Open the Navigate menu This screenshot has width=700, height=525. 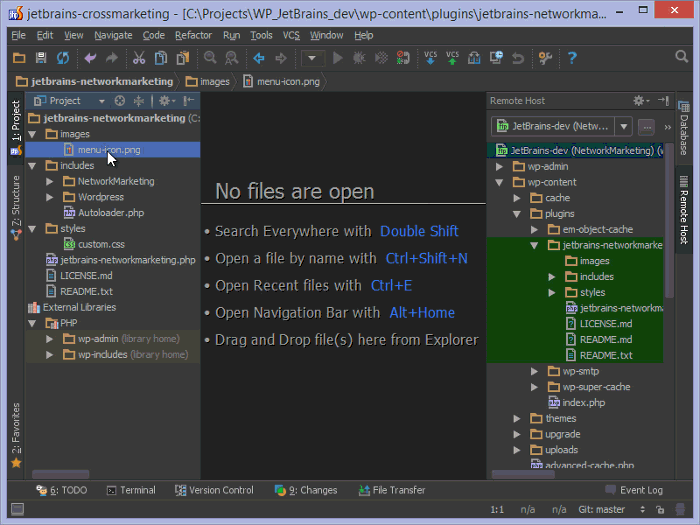point(113,35)
